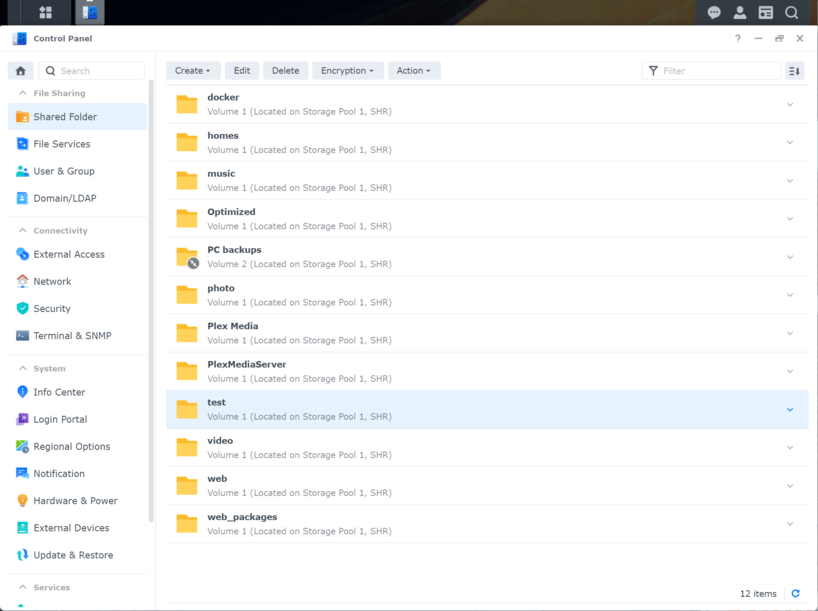Viewport: 818px width, 611px height.
Task: Open Security settings
Action: coord(77,308)
